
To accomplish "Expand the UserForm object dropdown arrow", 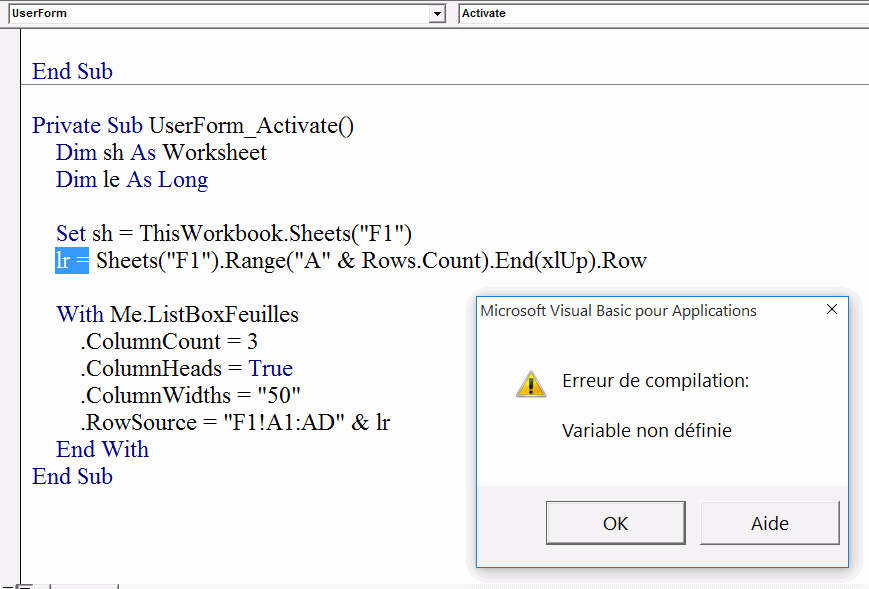I will 437,13.
